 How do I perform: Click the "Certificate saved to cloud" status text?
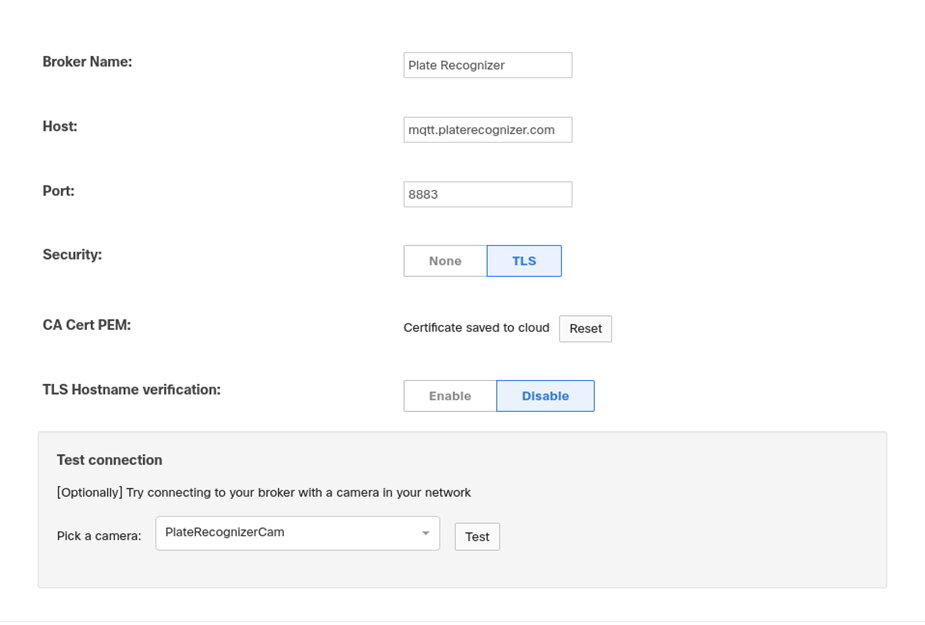(x=476, y=328)
